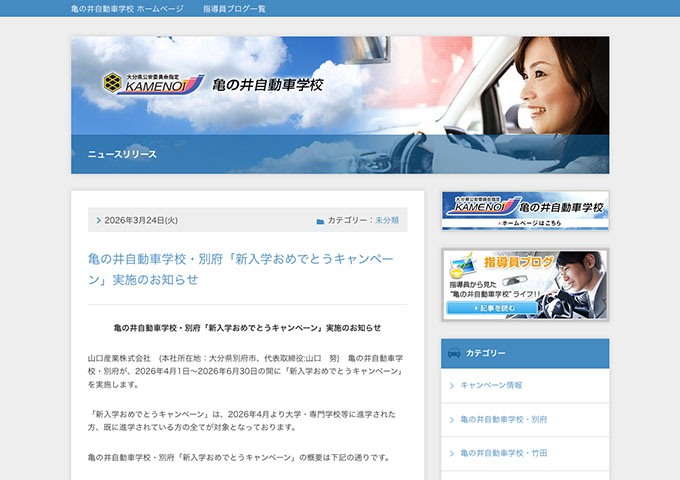This screenshot has width=680, height=480.
Task: Click the folder icon beside カテゴリー
Action: (x=320, y=221)
